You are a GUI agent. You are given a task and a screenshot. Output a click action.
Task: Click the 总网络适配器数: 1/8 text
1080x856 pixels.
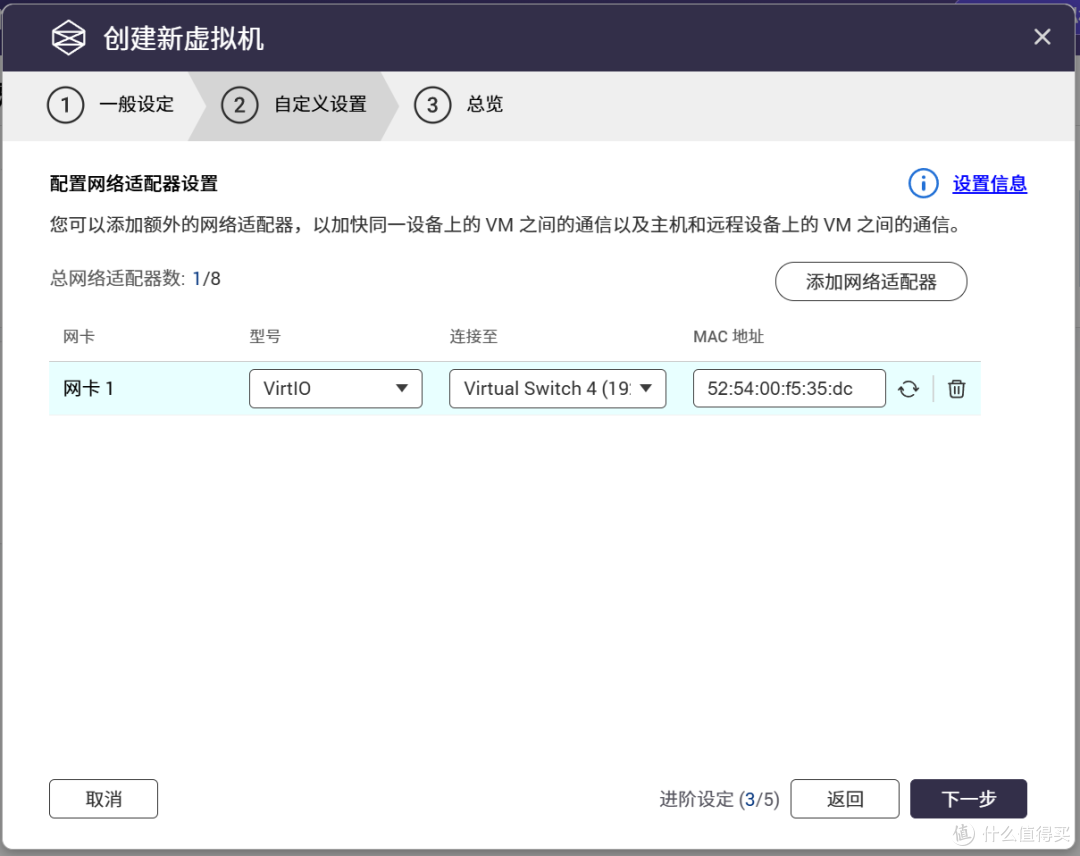point(135,279)
